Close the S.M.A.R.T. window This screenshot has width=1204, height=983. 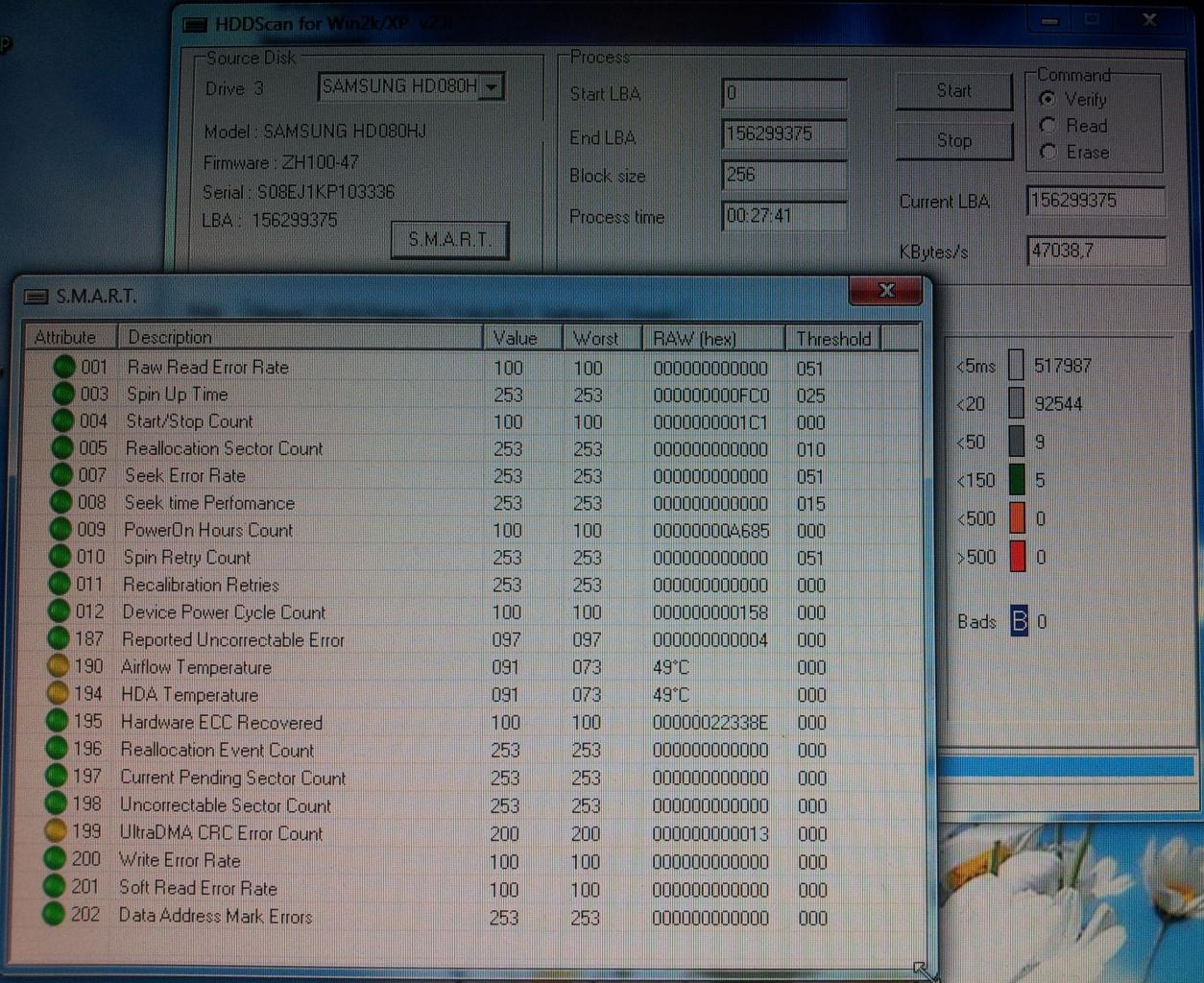[886, 290]
